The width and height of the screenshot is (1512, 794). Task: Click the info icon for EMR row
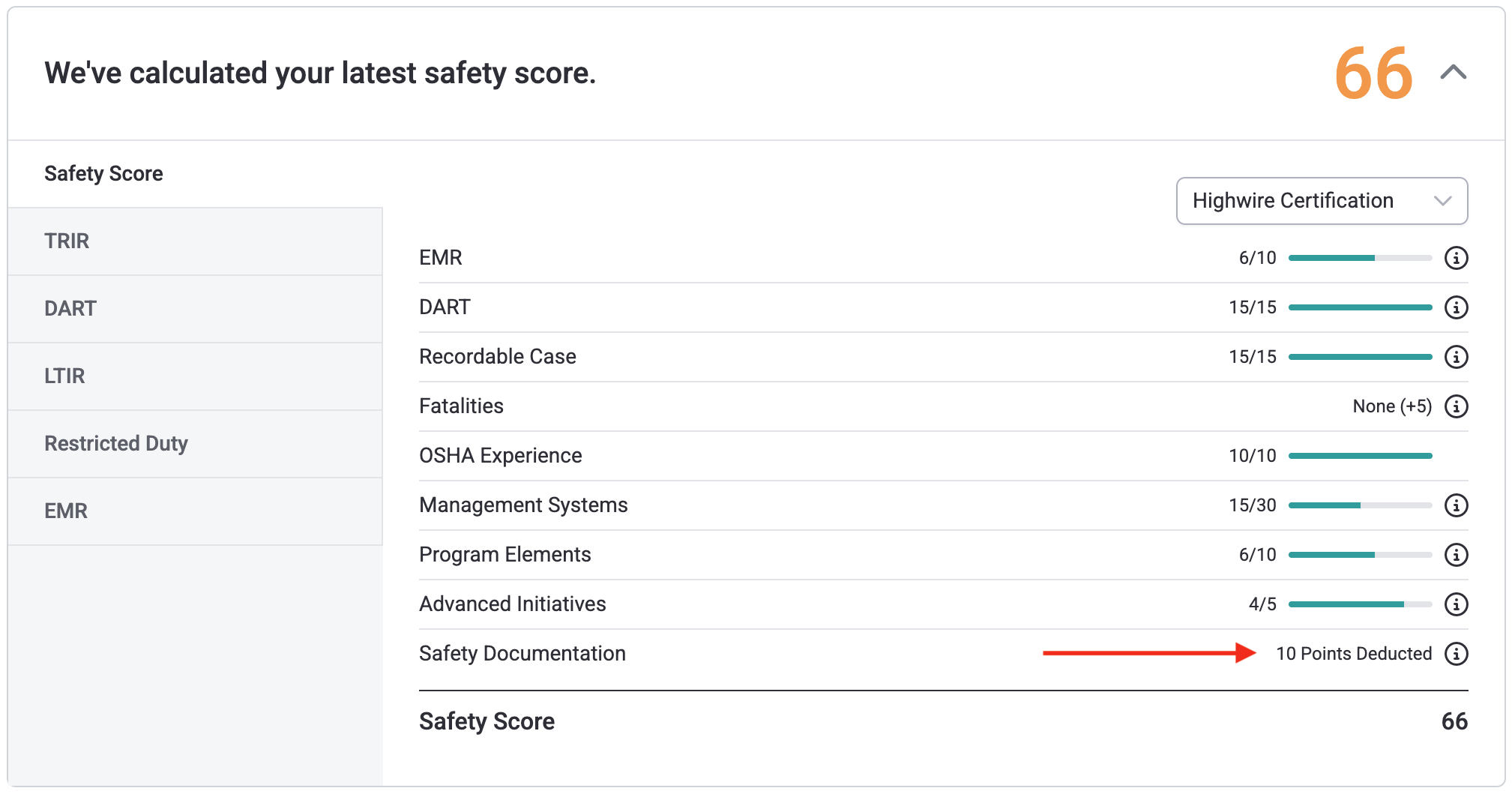1456,258
